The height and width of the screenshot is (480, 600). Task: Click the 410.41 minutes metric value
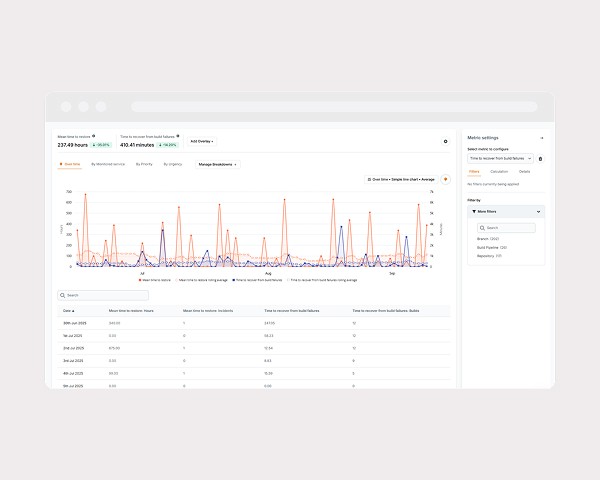click(x=137, y=145)
